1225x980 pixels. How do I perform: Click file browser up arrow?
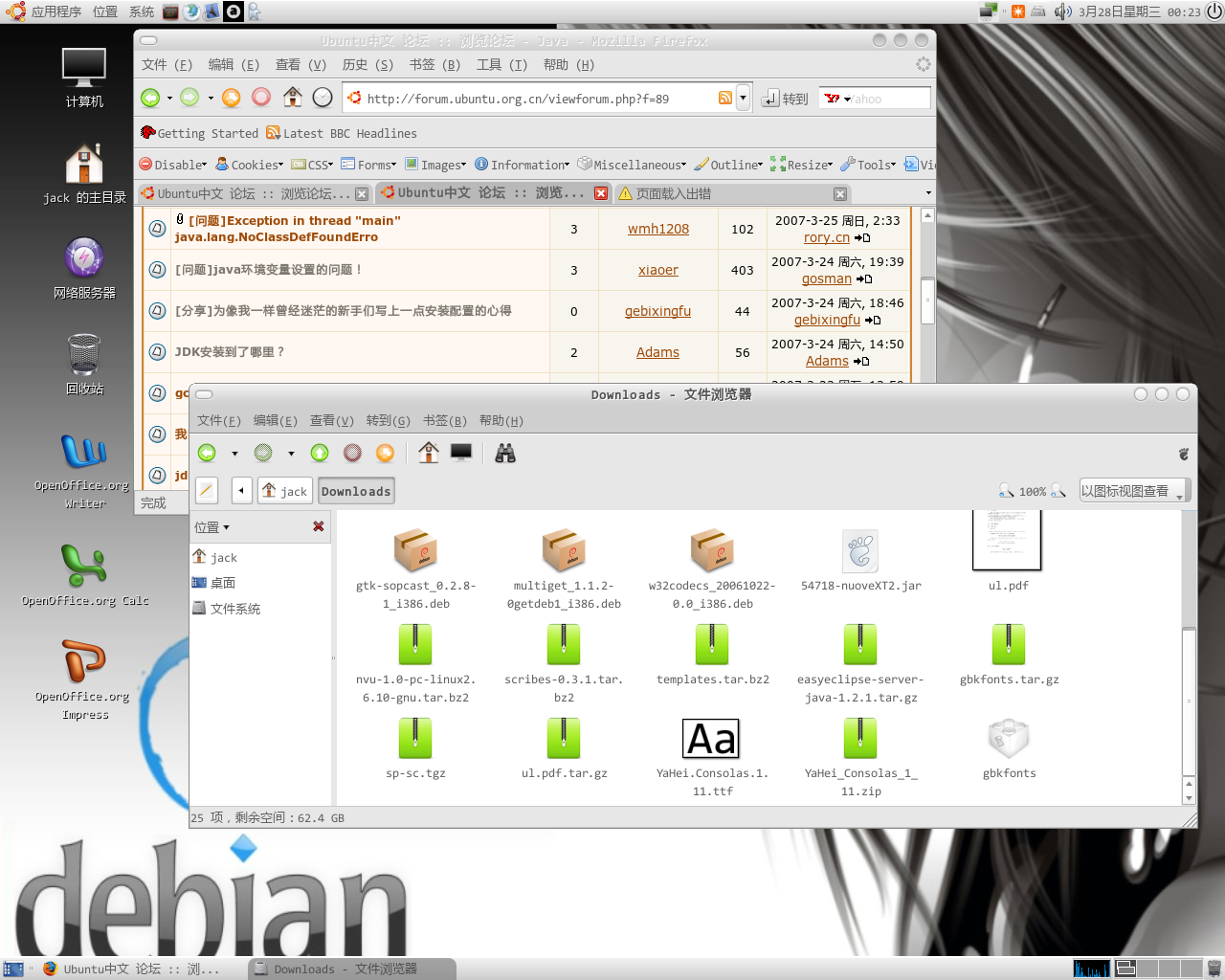[320, 453]
